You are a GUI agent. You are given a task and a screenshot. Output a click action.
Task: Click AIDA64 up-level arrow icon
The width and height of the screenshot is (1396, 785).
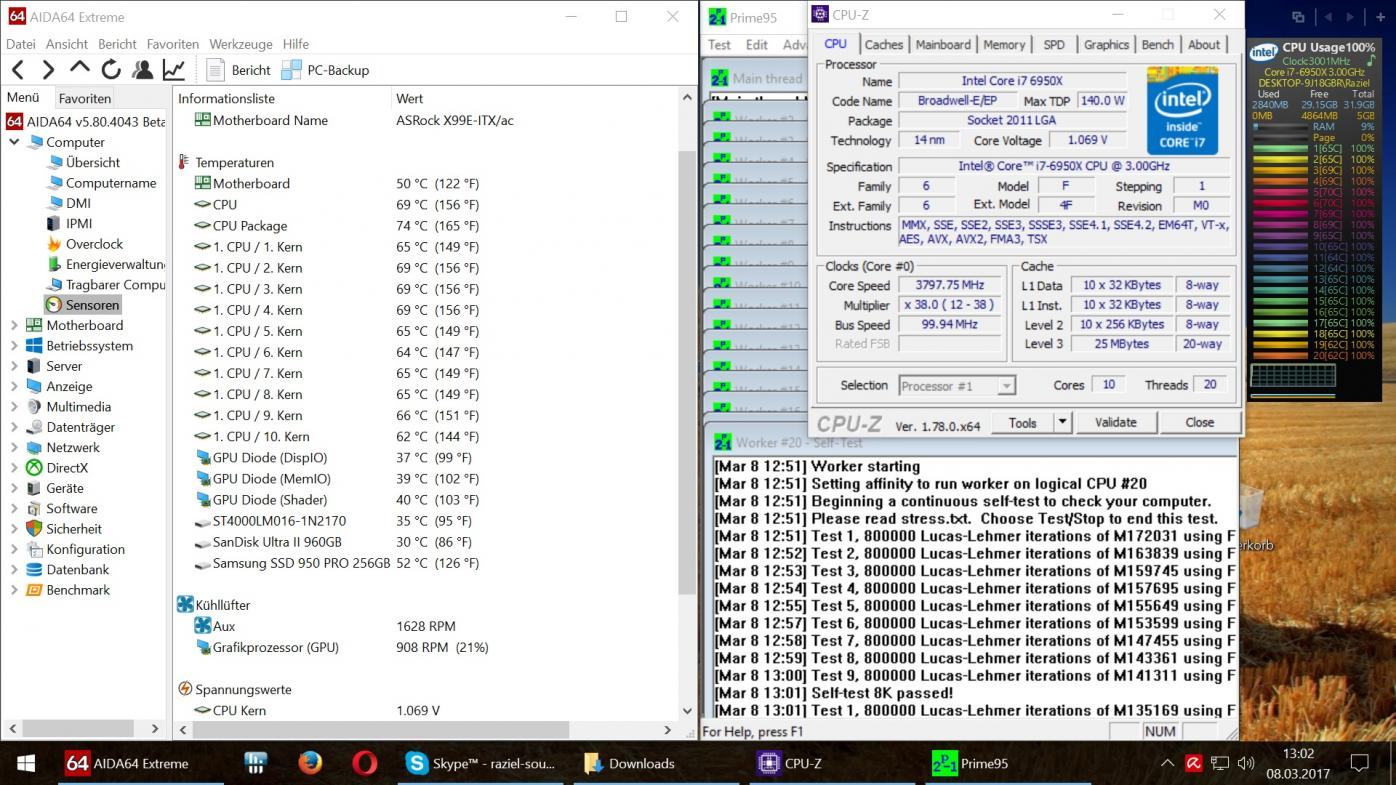[79, 69]
